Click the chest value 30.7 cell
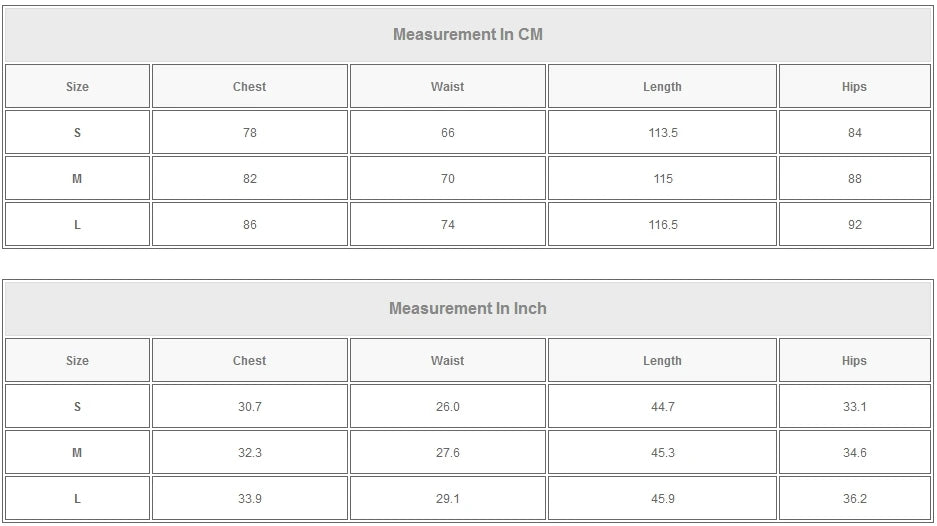 249,407
